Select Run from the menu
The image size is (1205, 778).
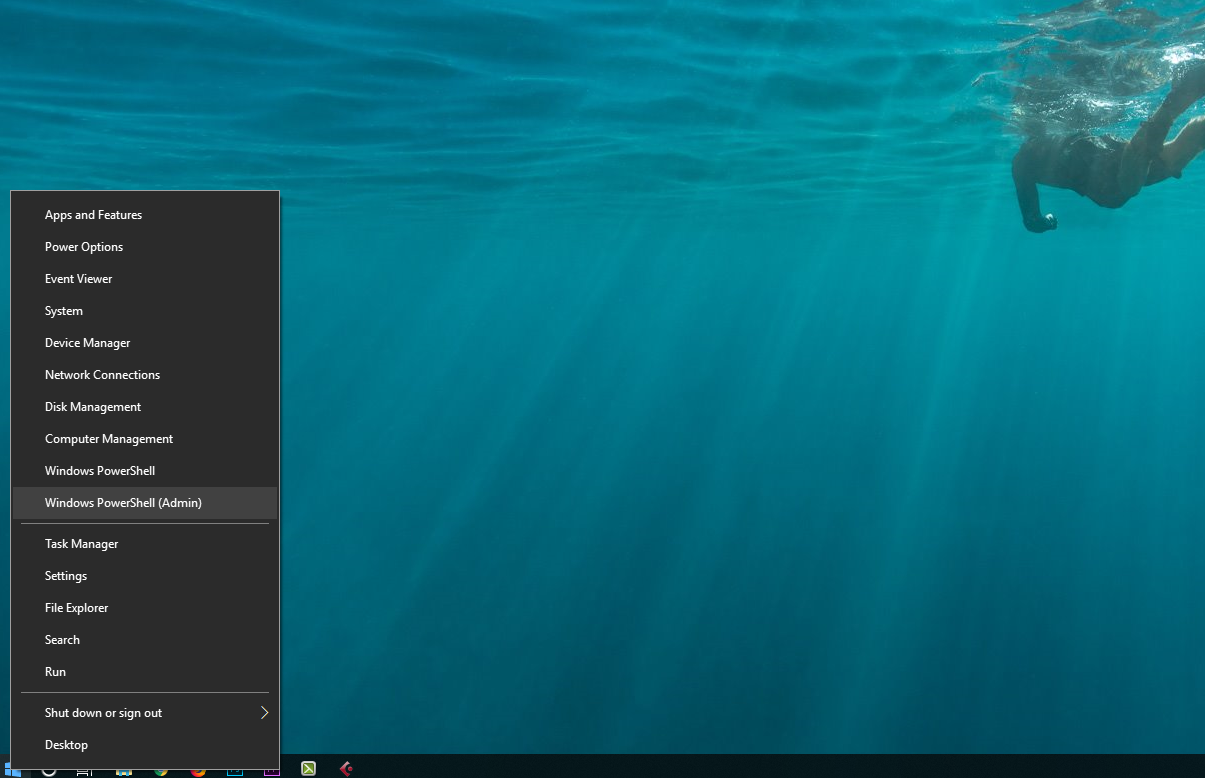(55, 672)
